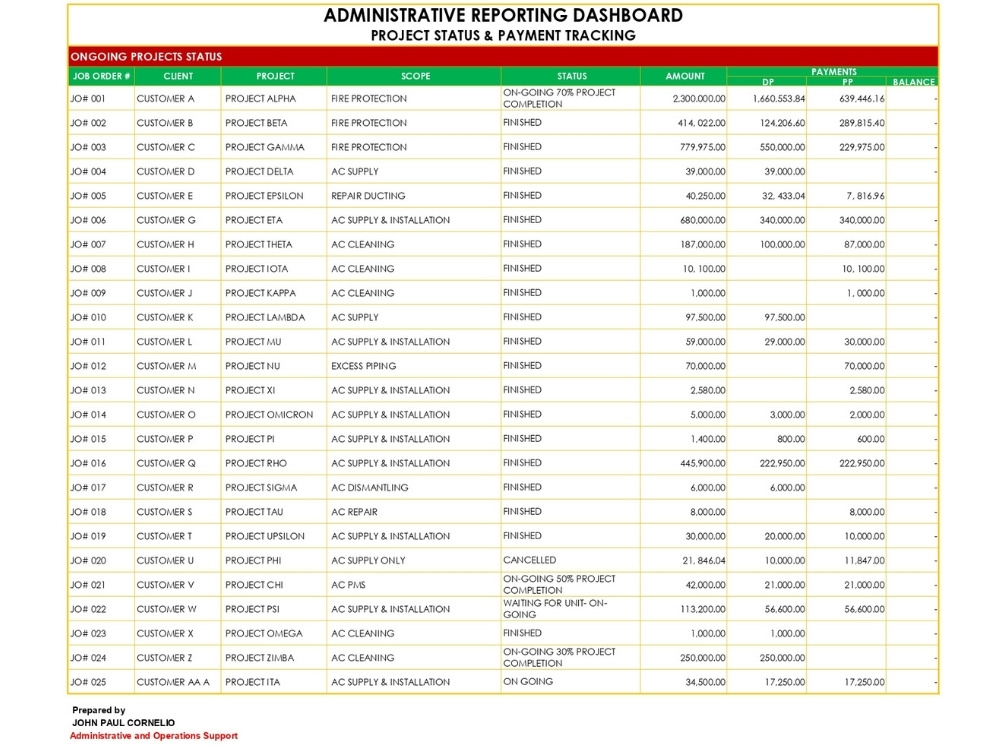Click the DP sub-header
1000x750 pixels.
[768, 82]
